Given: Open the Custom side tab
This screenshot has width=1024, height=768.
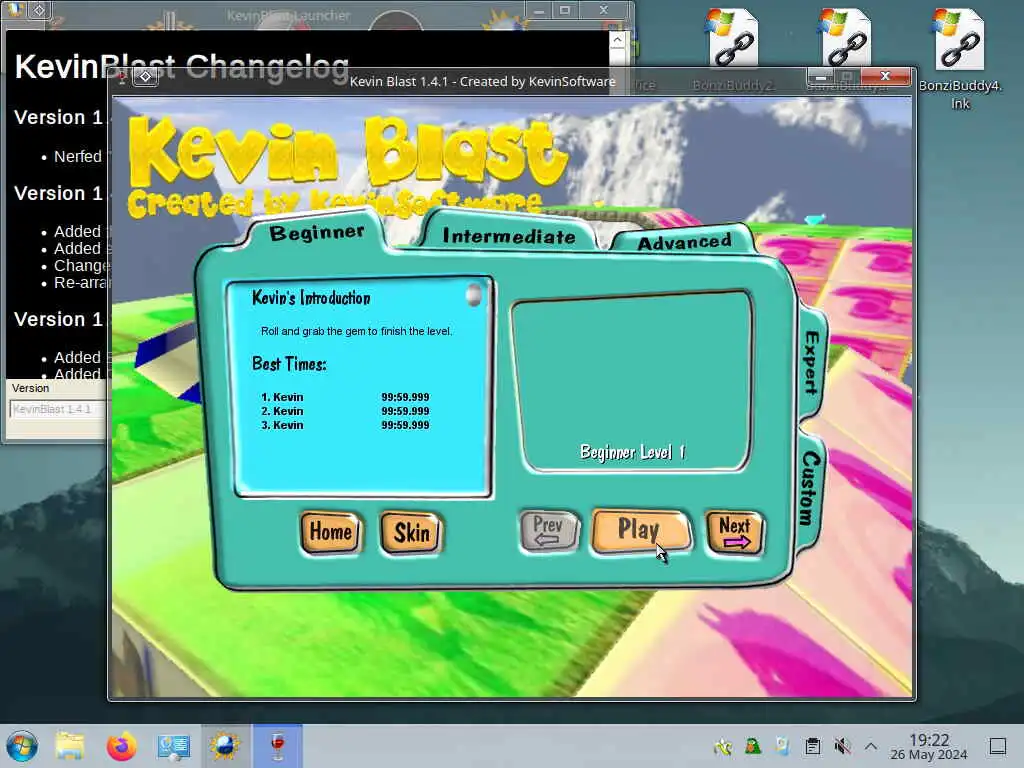Looking at the screenshot, I should pyautogui.click(x=811, y=488).
